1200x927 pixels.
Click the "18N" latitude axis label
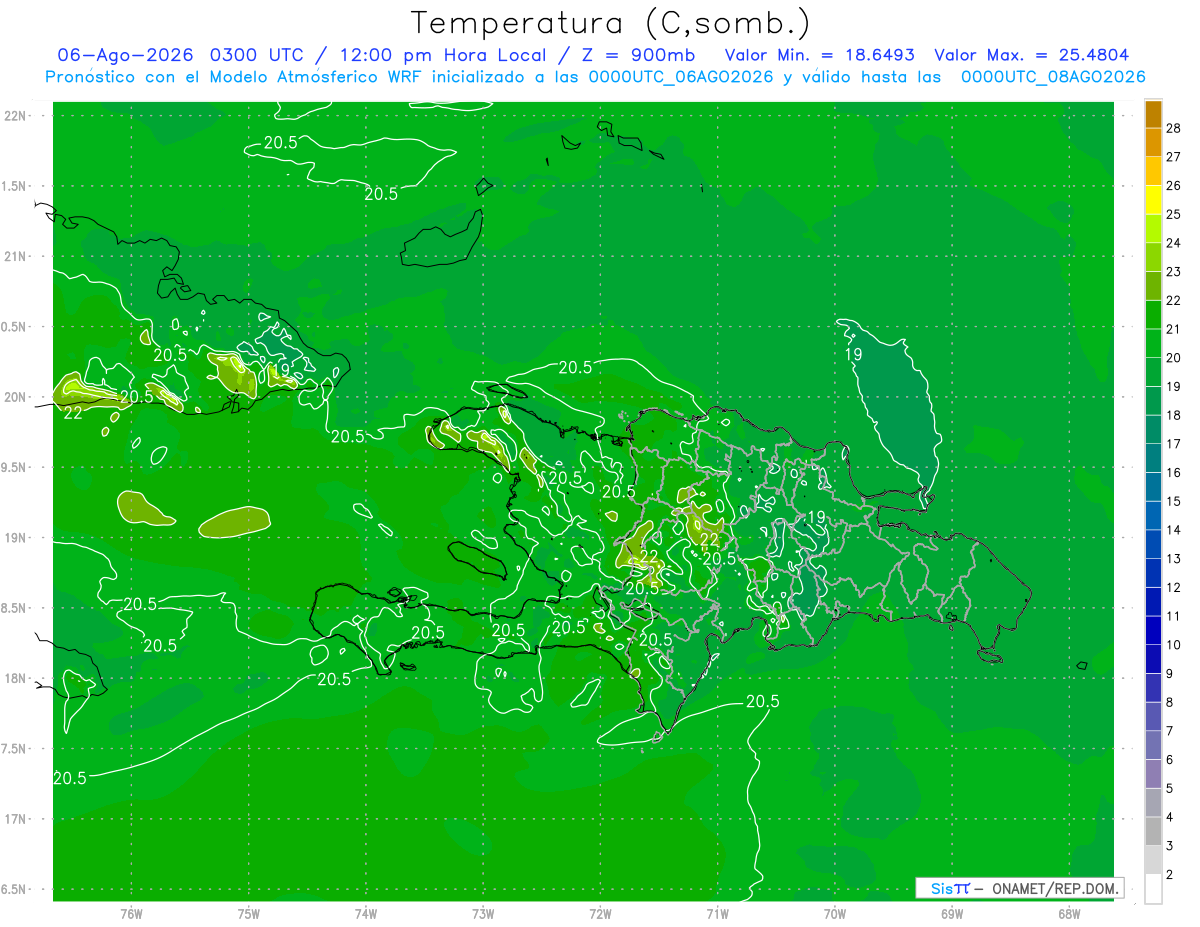point(17,678)
